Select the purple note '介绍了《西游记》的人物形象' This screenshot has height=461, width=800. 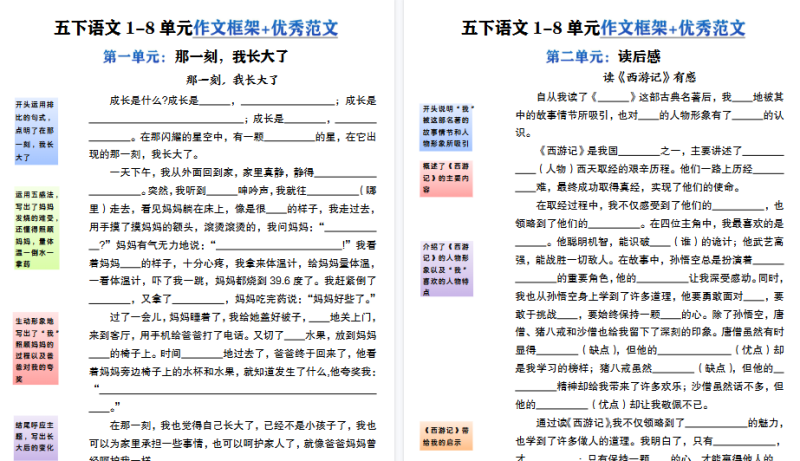tap(446, 269)
